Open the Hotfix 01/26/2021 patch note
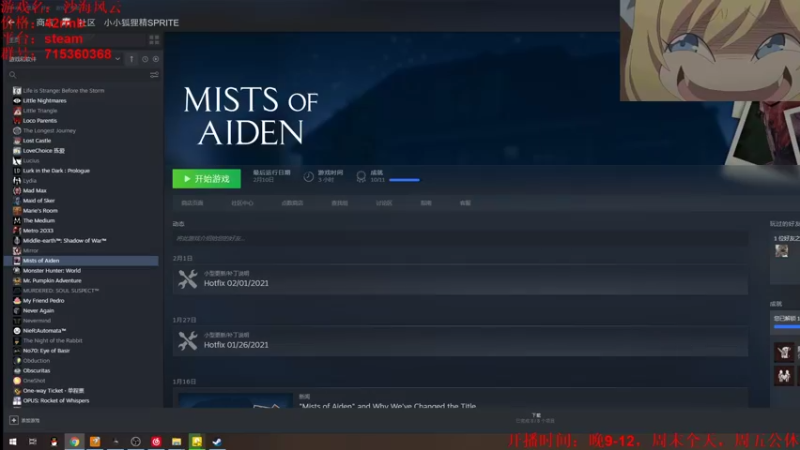 [460, 341]
